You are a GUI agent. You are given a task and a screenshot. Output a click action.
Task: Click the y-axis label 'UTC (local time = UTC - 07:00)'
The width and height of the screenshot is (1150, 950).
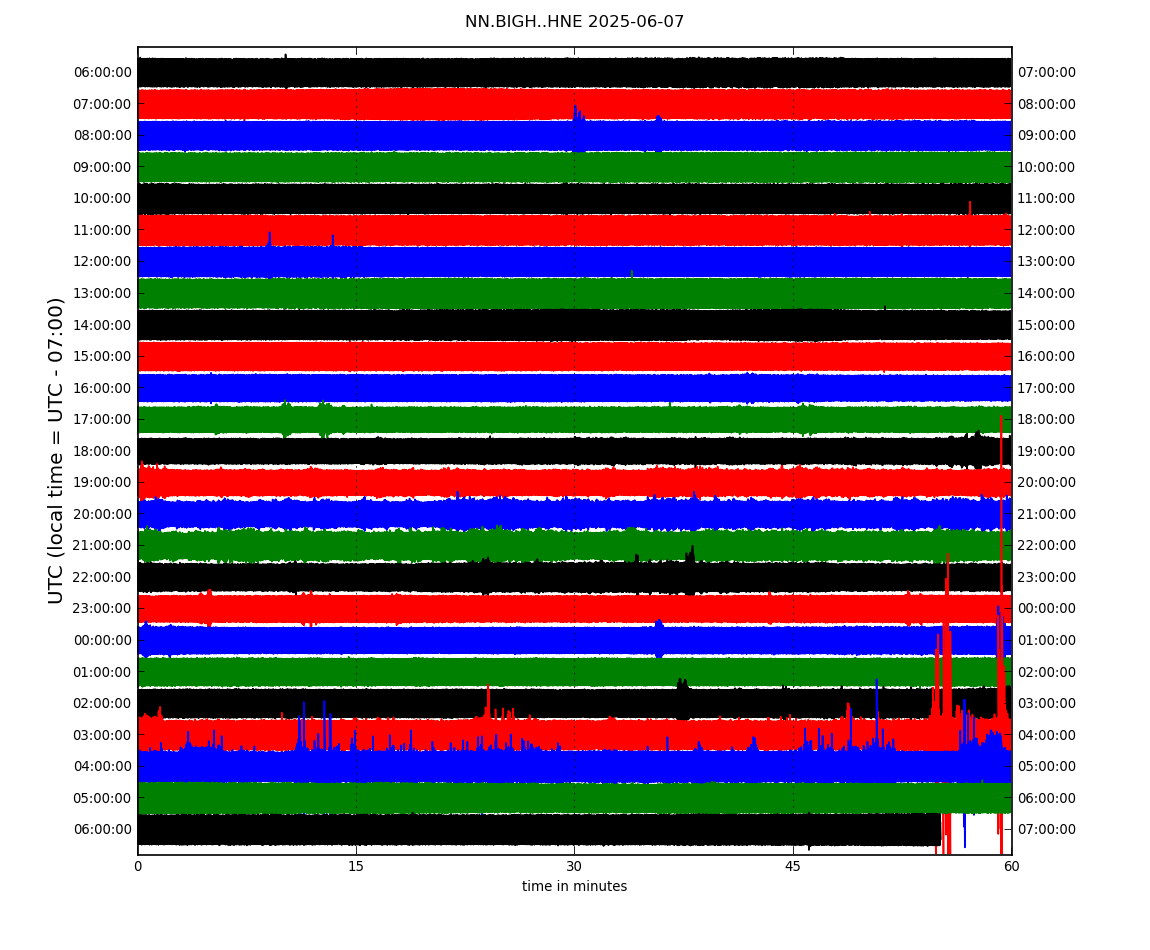coord(56,450)
